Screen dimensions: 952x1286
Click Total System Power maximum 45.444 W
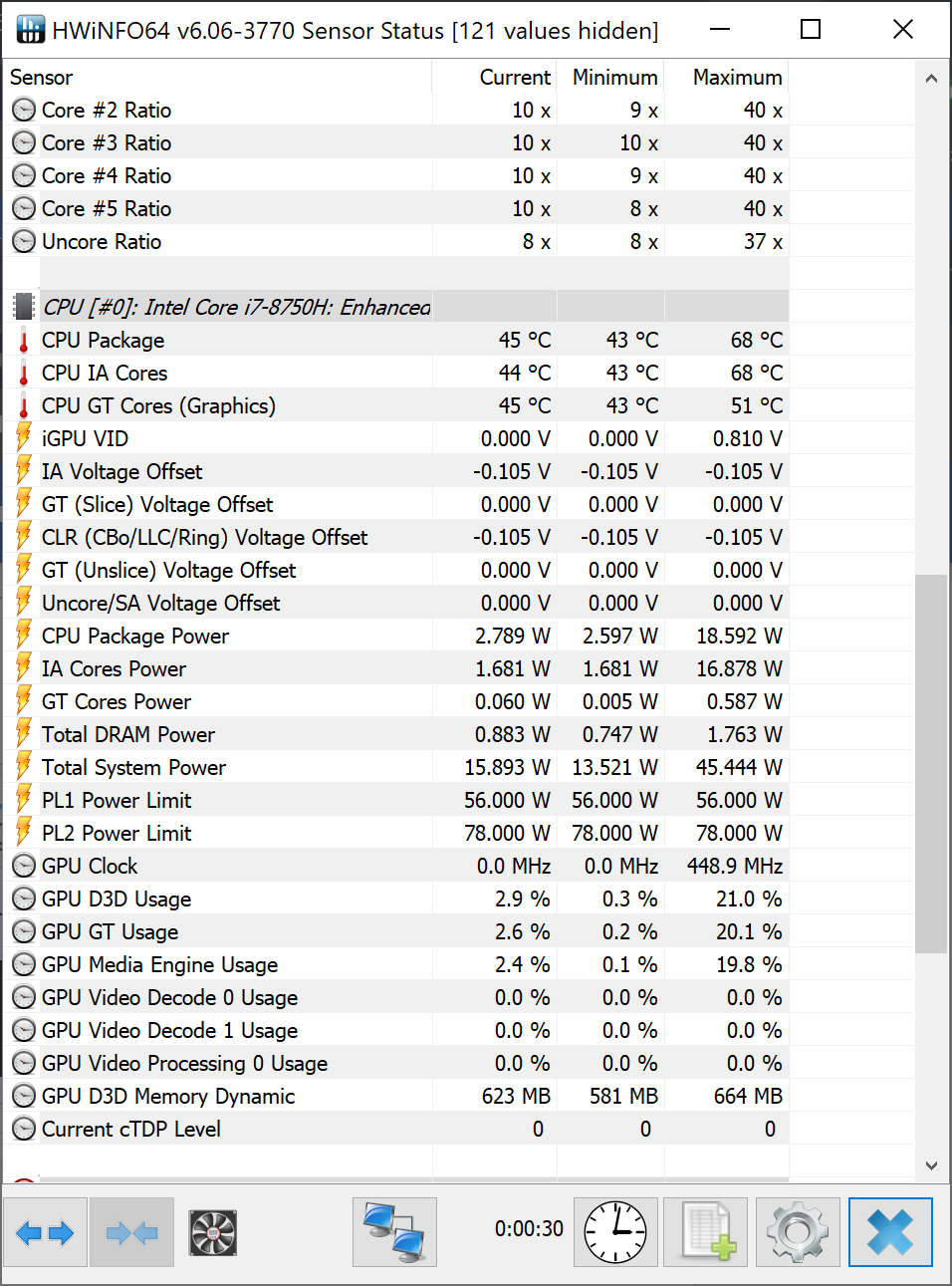739,767
